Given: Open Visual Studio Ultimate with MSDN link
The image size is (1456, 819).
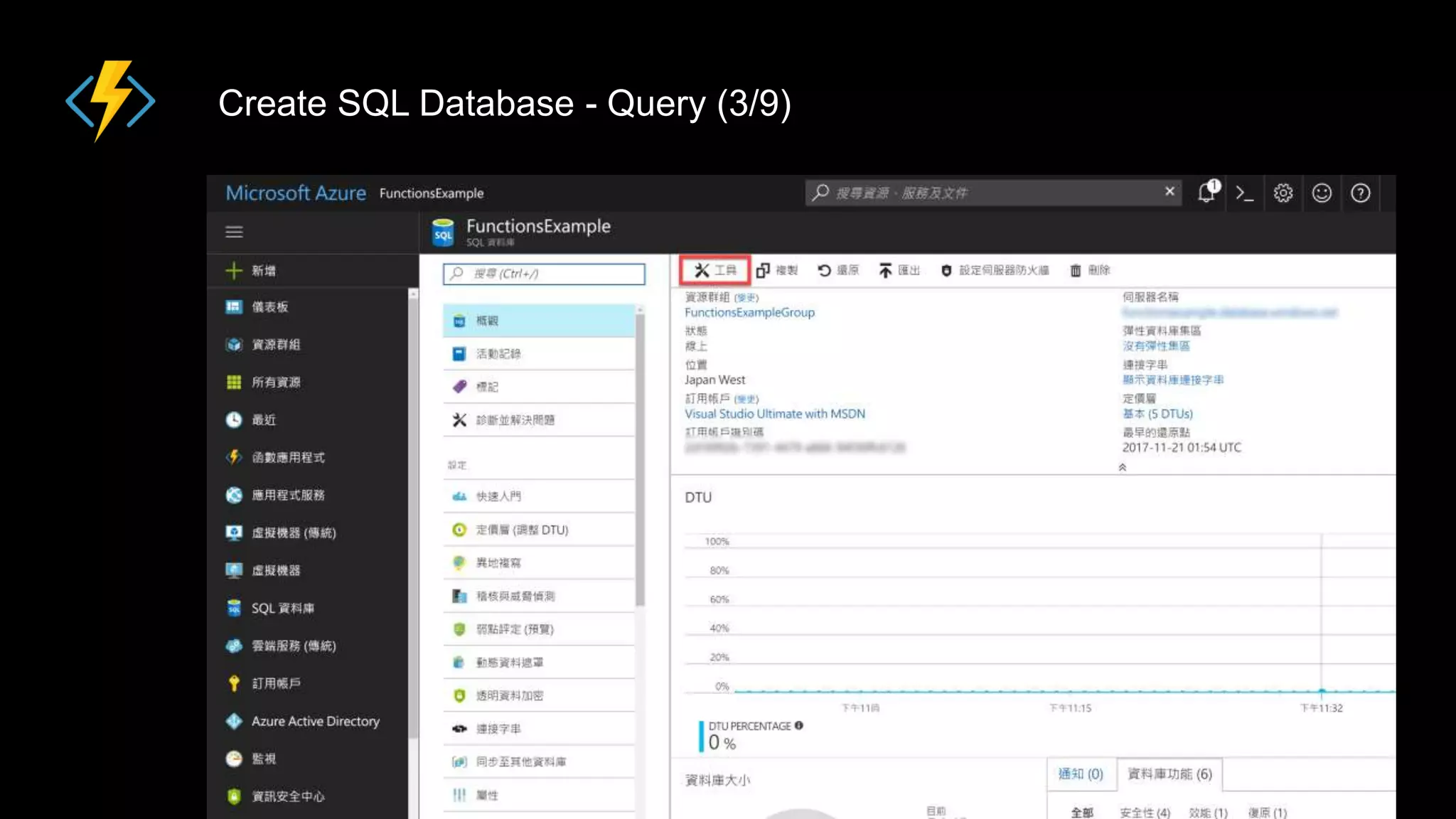Looking at the screenshot, I should pos(775,414).
